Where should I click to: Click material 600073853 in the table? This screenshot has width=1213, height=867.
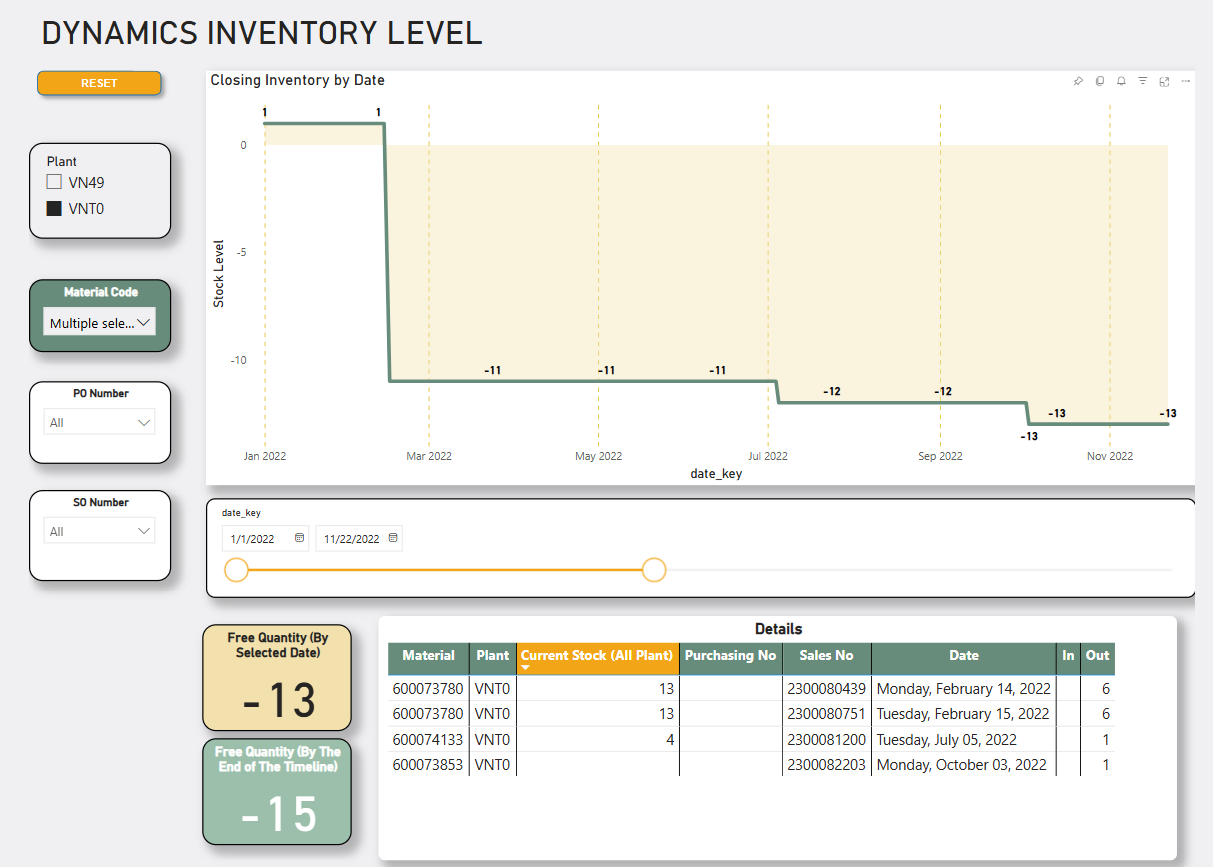pos(428,765)
